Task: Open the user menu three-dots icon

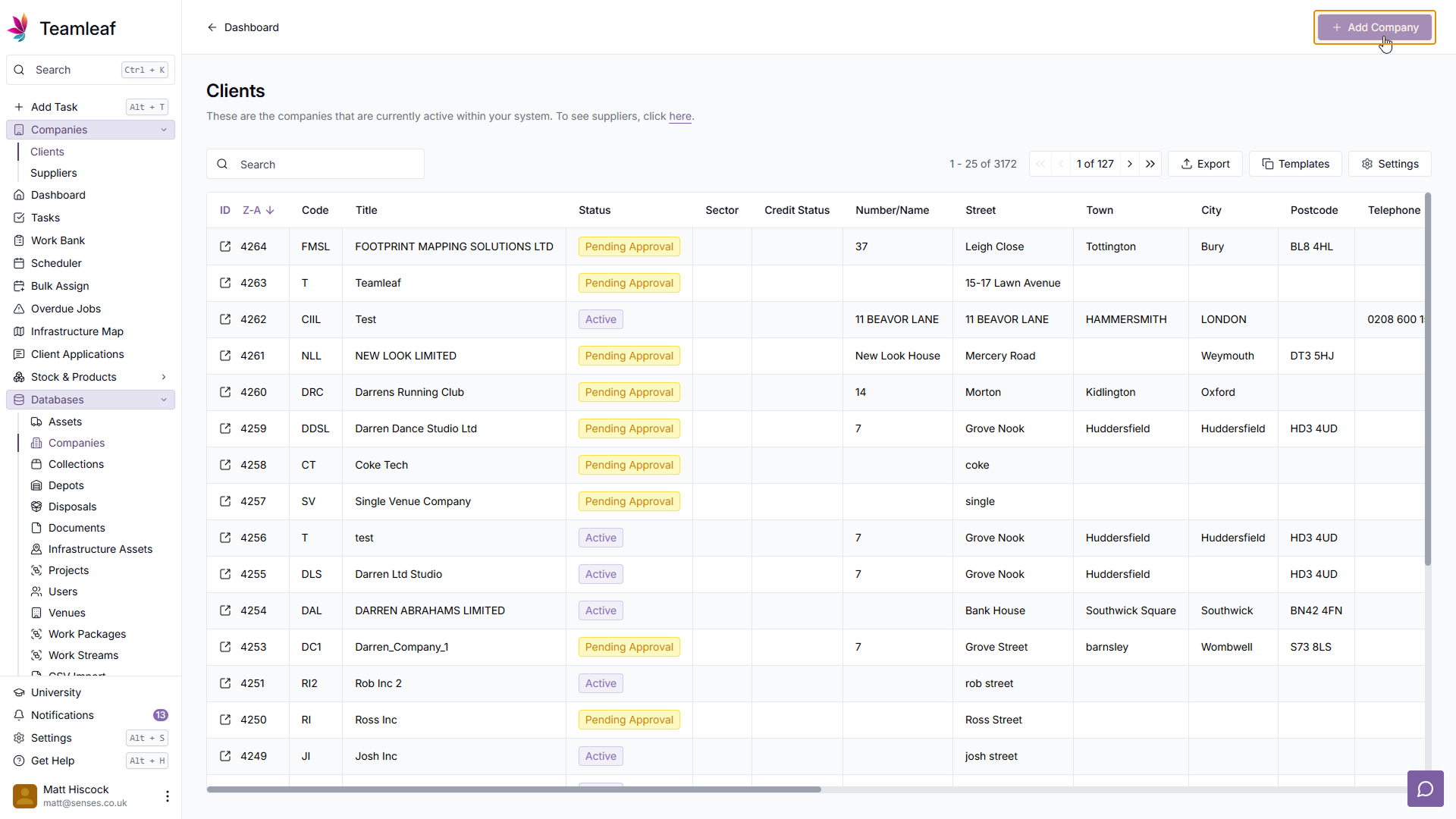Action: tap(167, 795)
